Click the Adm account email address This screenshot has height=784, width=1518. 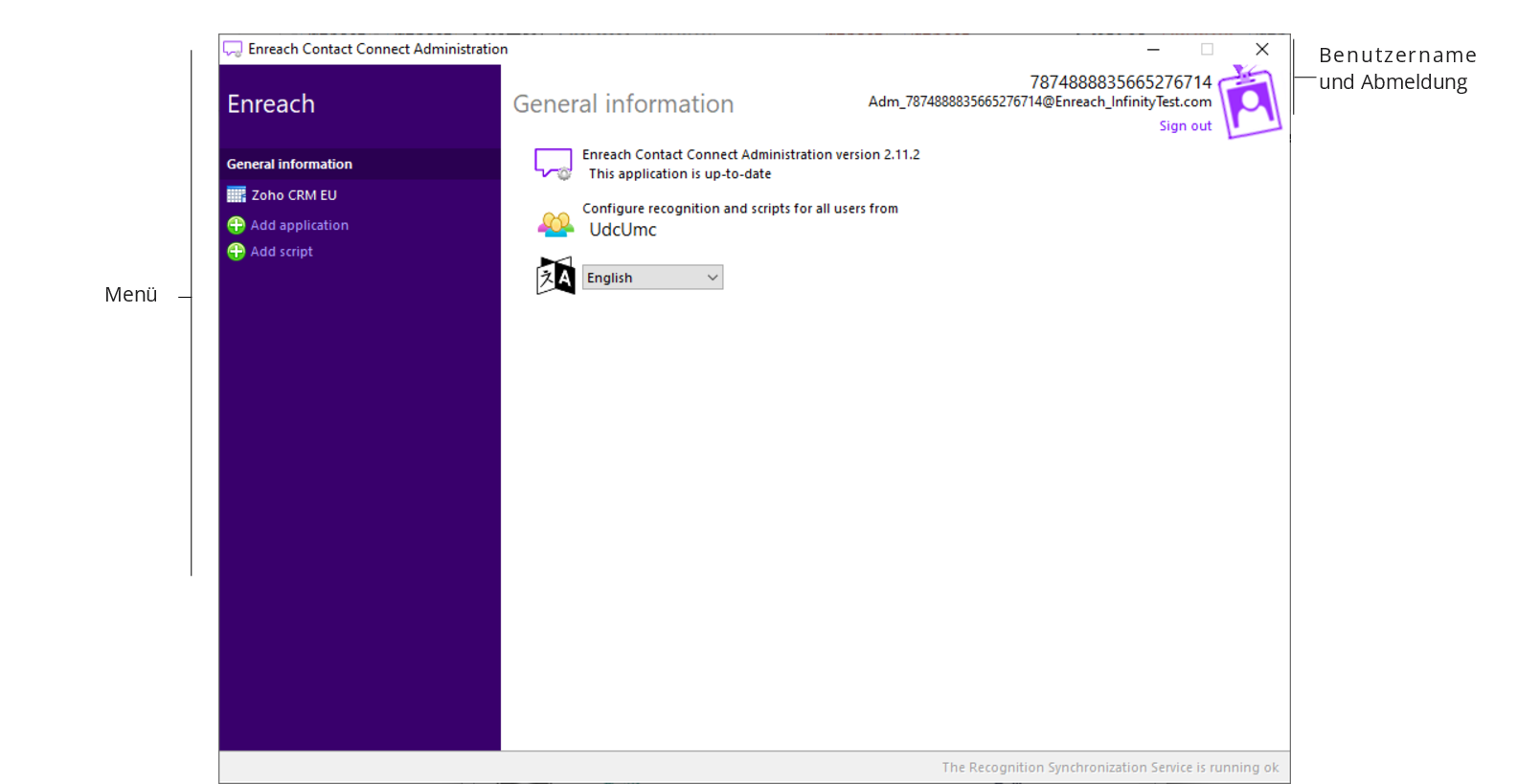click(x=1039, y=102)
